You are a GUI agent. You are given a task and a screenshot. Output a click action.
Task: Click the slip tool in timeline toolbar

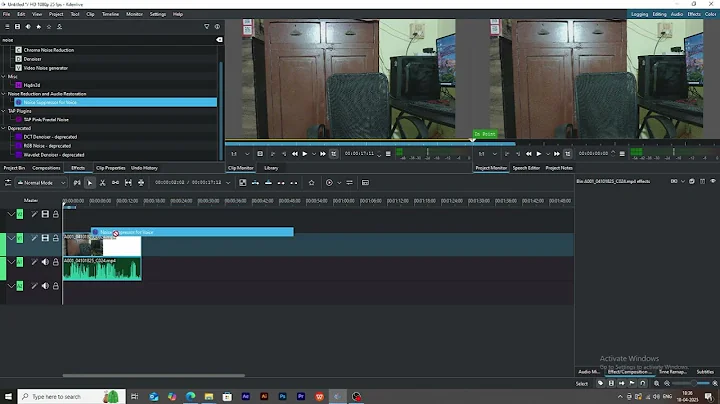click(x=128, y=183)
